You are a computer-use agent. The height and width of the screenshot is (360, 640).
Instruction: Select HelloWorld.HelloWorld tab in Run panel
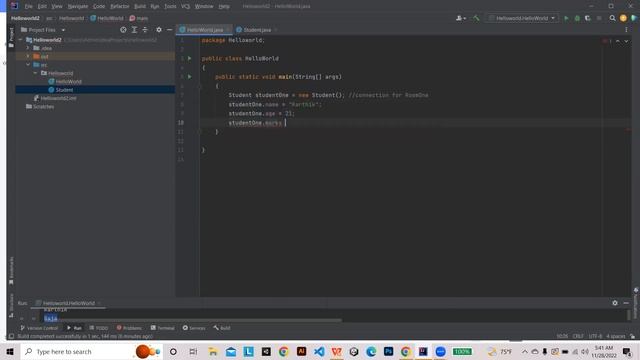pyautogui.click(x=68, y=303)
